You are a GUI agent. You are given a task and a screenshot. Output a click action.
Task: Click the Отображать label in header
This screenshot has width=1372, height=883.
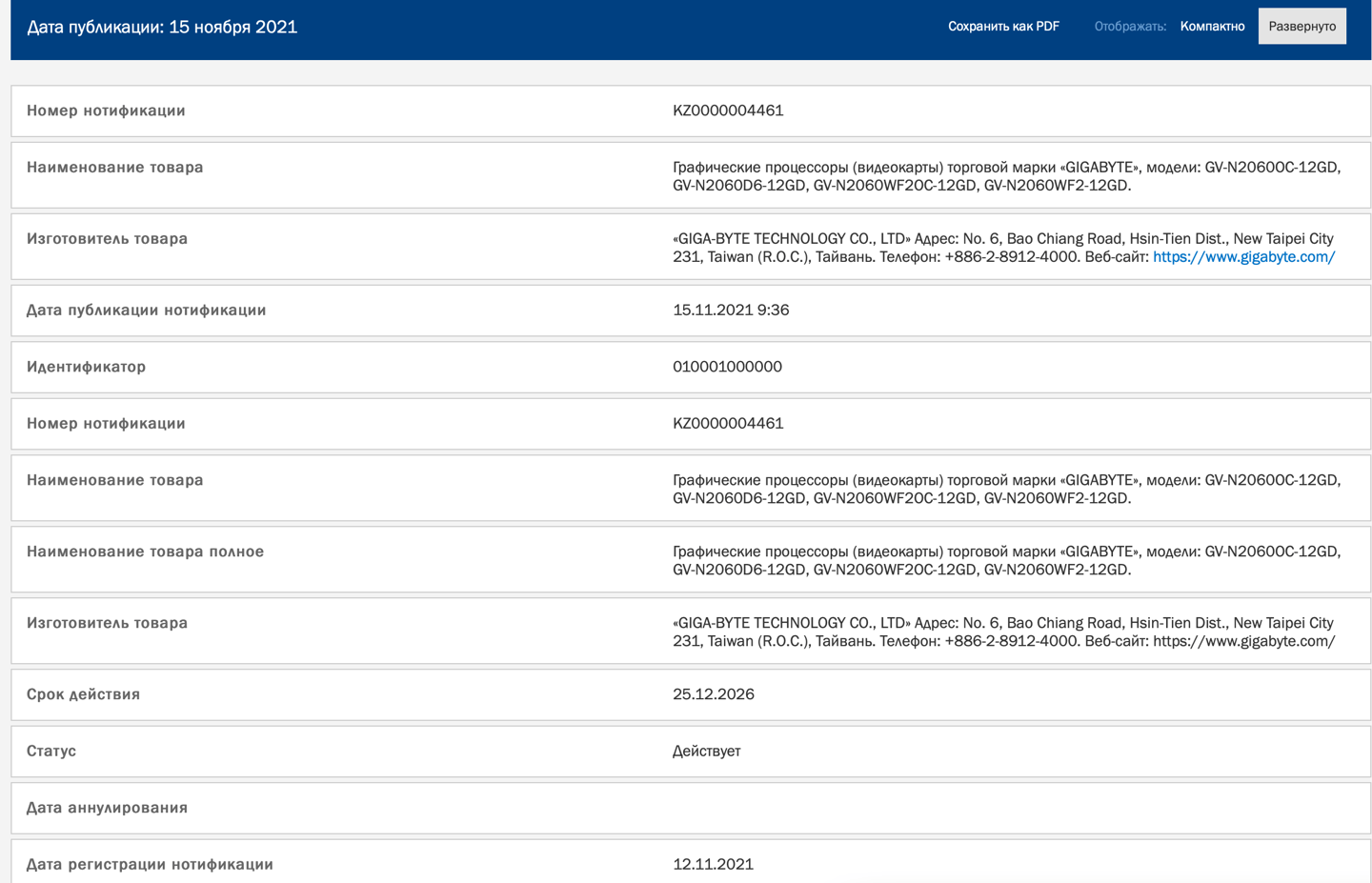[1129, 27]
